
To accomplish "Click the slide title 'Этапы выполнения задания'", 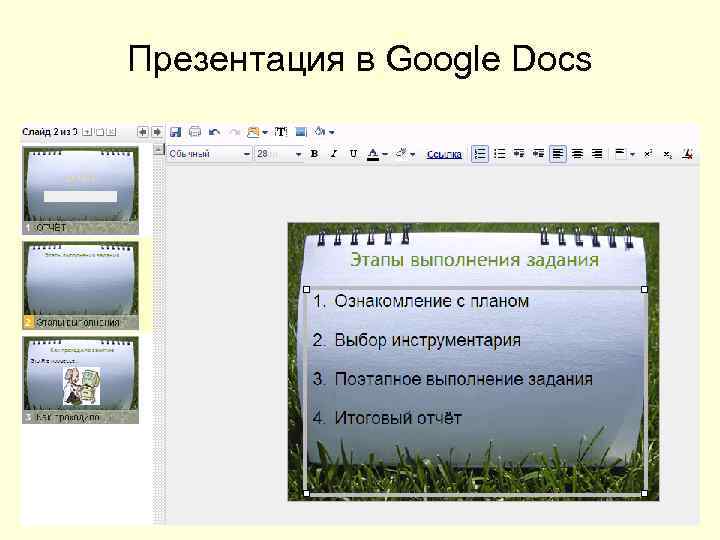I will 474,260.
